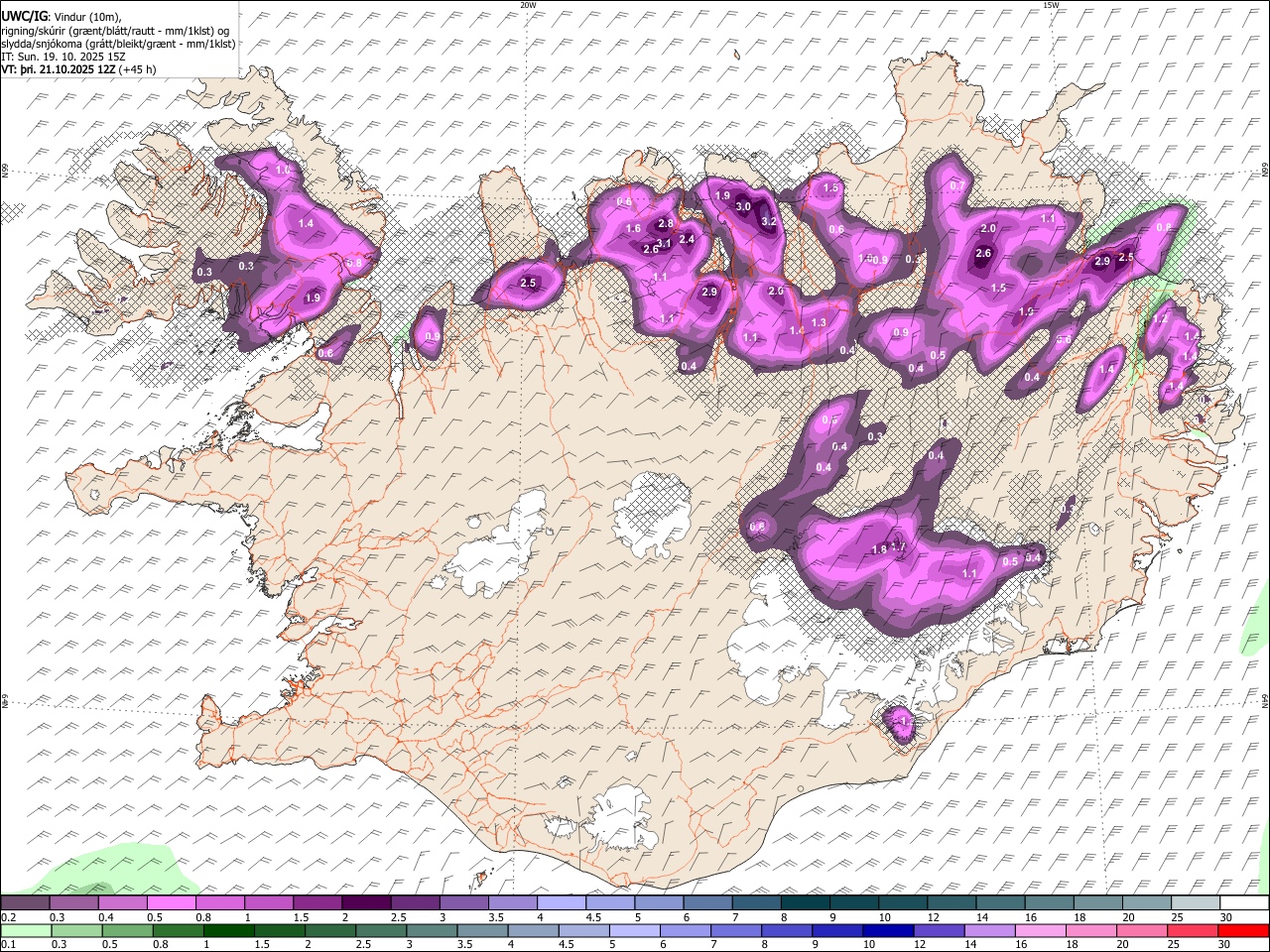Click the '20' label in the top legend row

tap(1128, 917)
